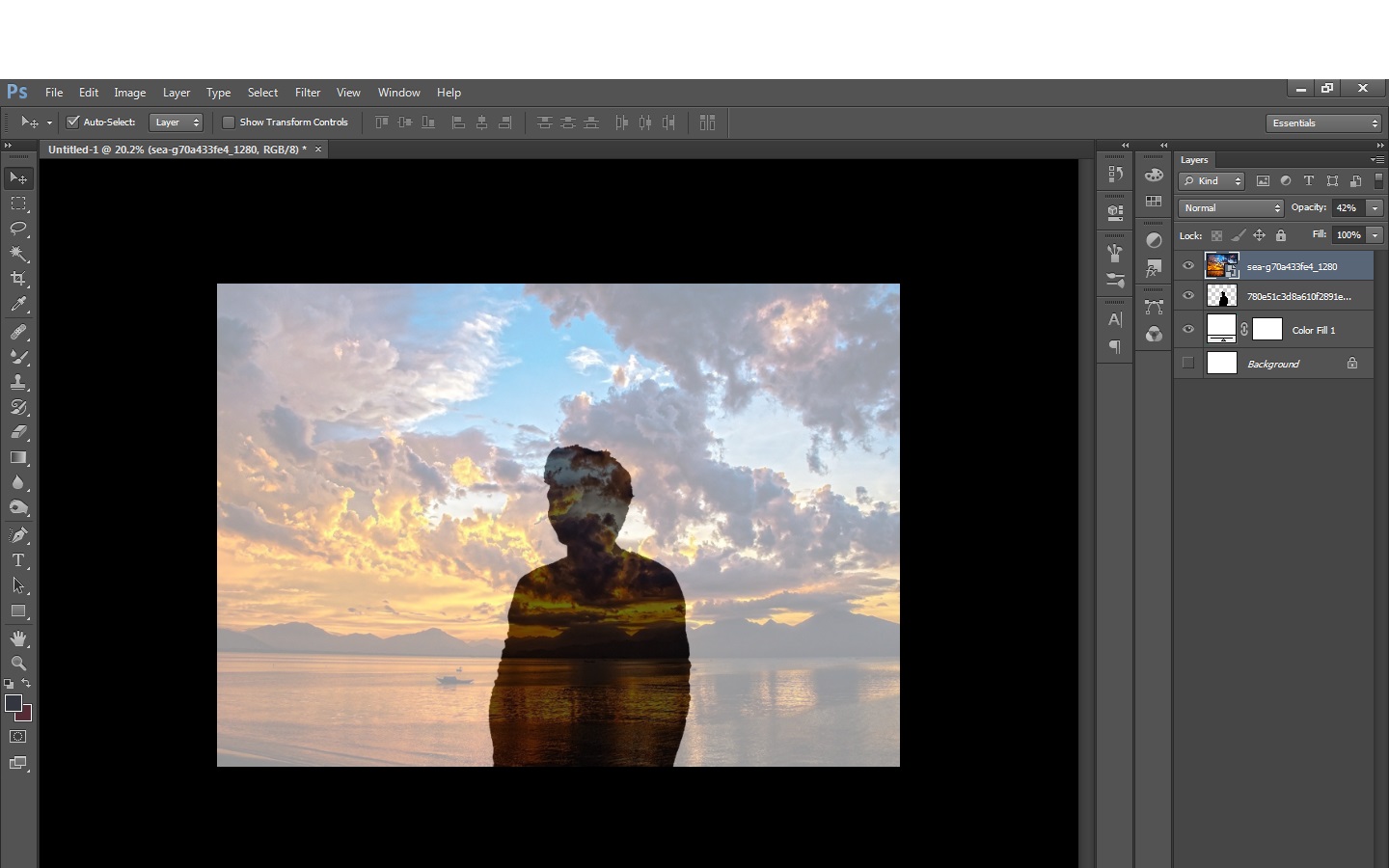Open the Normal blend mode dropdown
The image size is (1389, 868).
pos(1231,208)
